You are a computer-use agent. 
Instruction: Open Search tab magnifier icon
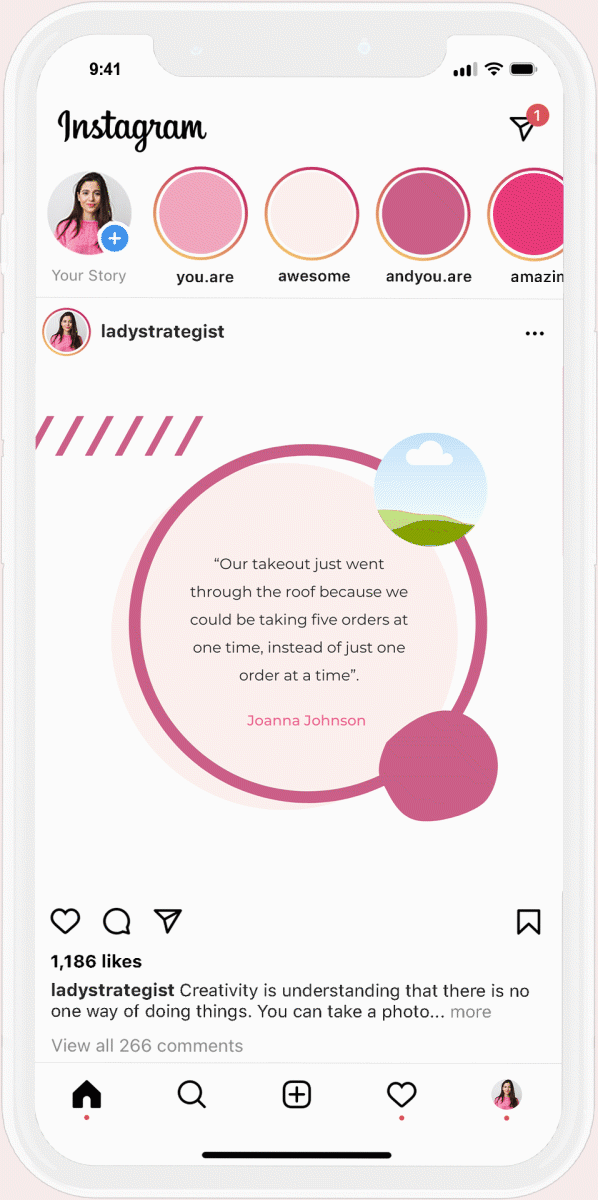(191, 1094)
